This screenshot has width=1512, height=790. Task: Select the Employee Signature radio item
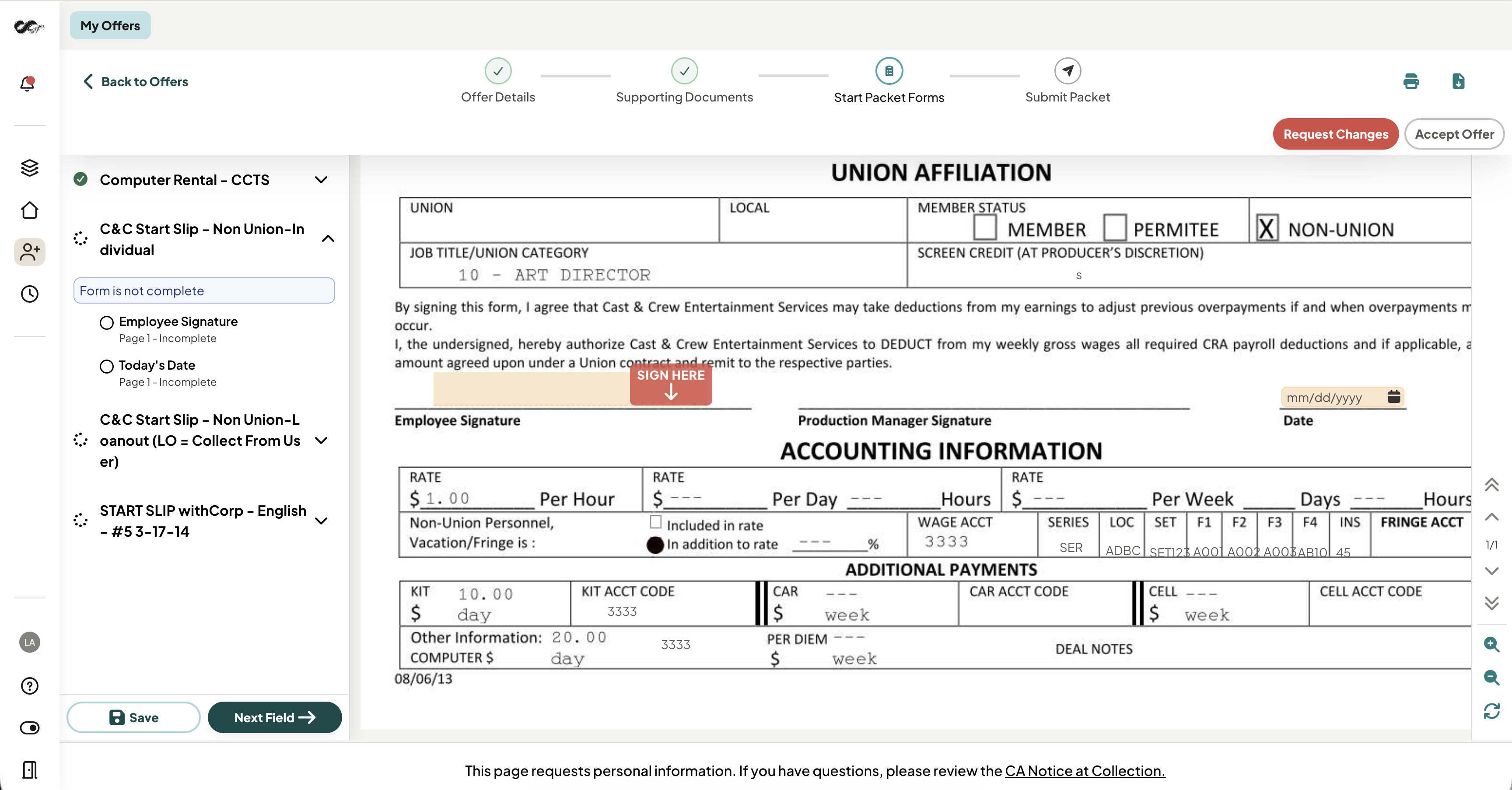click(106, 322)
